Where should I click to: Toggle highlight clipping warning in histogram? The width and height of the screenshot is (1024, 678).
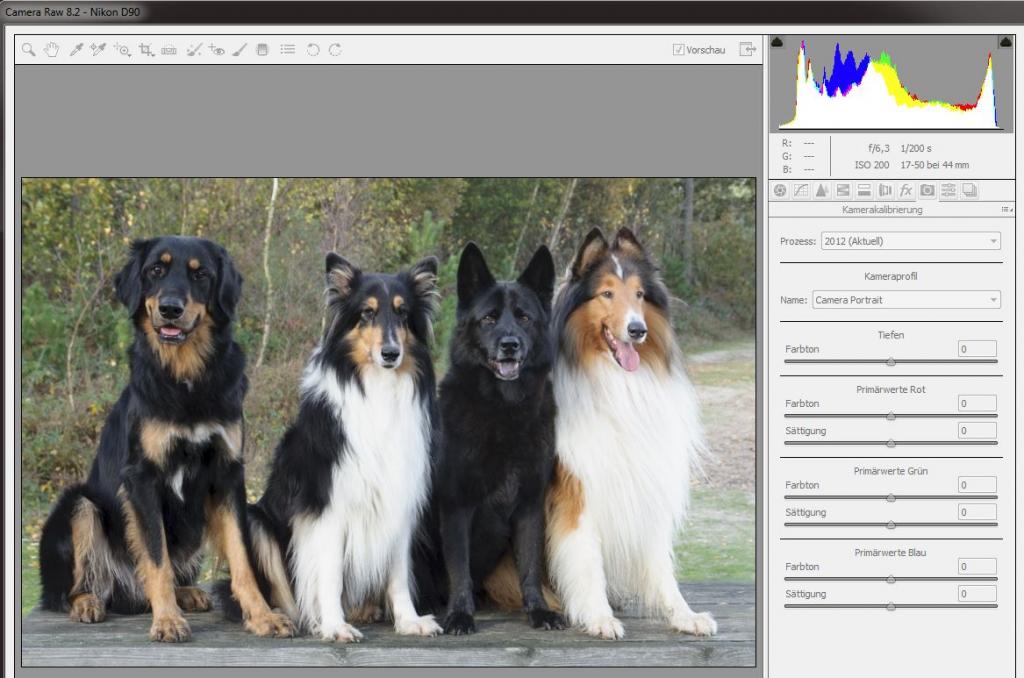1006,42
